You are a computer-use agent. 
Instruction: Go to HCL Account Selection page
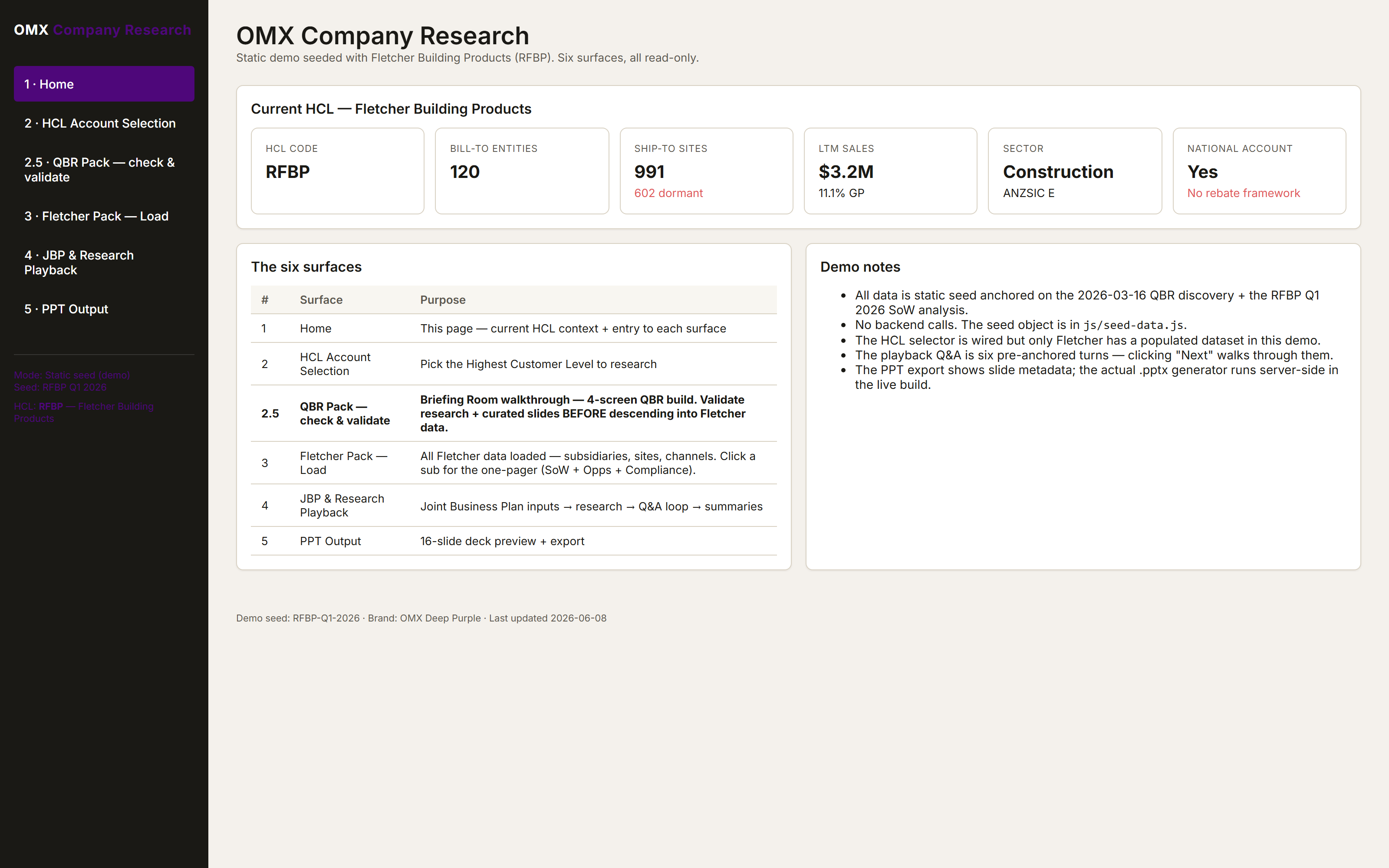coord(104,123)
